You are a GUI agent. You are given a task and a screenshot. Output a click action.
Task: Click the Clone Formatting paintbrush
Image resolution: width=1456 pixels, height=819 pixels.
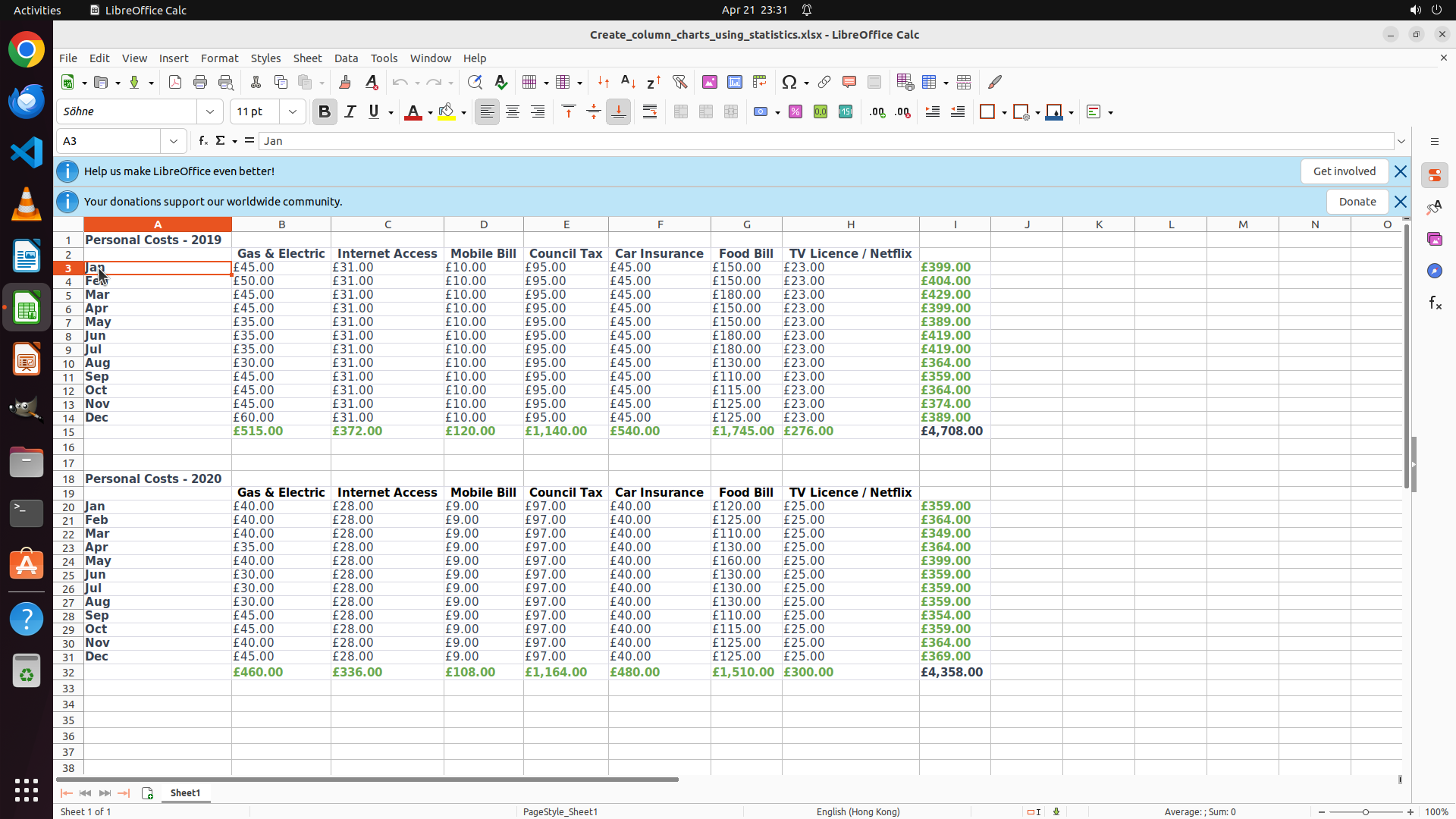pyautogui.click(x=345, y=83)
